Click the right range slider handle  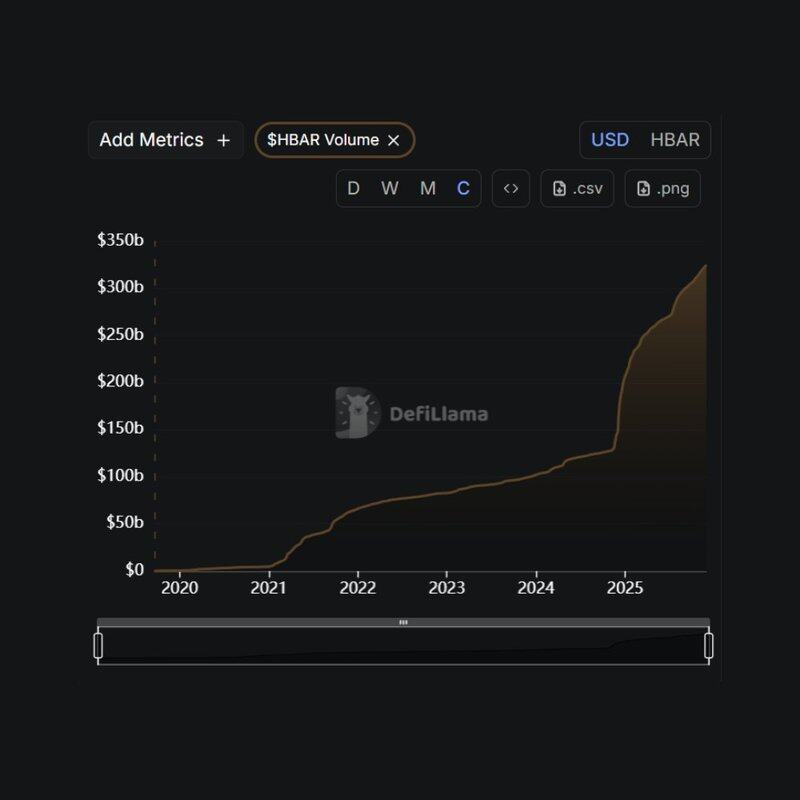pyautogui.click(x=709, y=646)
